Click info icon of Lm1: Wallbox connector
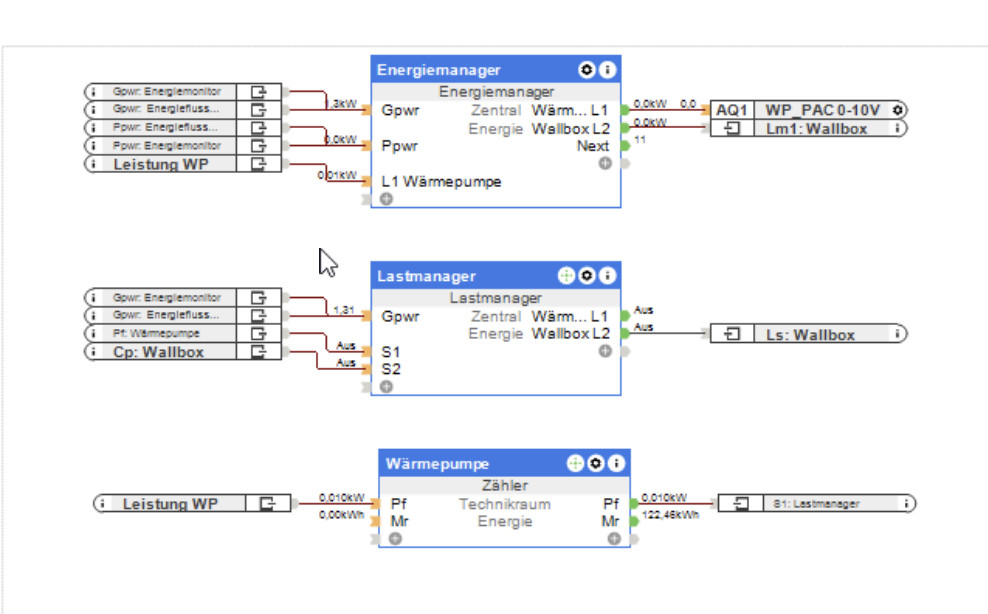Screen dimensions: 988x614 click(897, 129)
